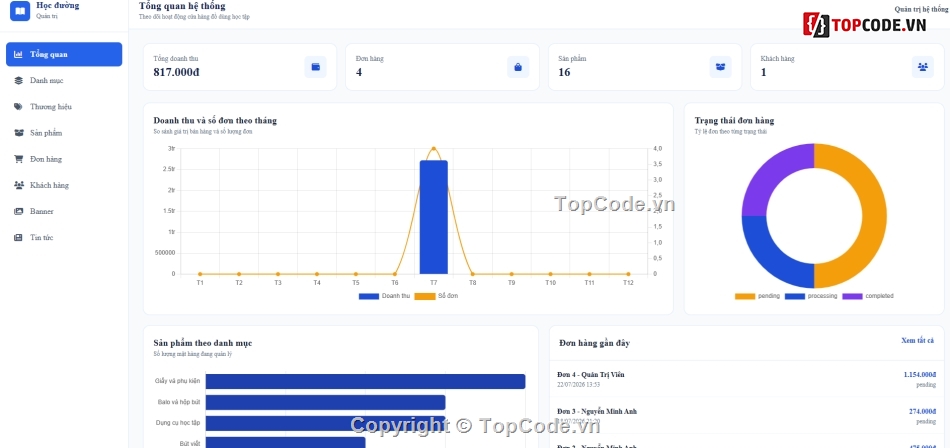Open Đơn hàng from the sidebar
The width and height of the screenshot is (950, 448).
pyautogui.click(x=64, y=159)
